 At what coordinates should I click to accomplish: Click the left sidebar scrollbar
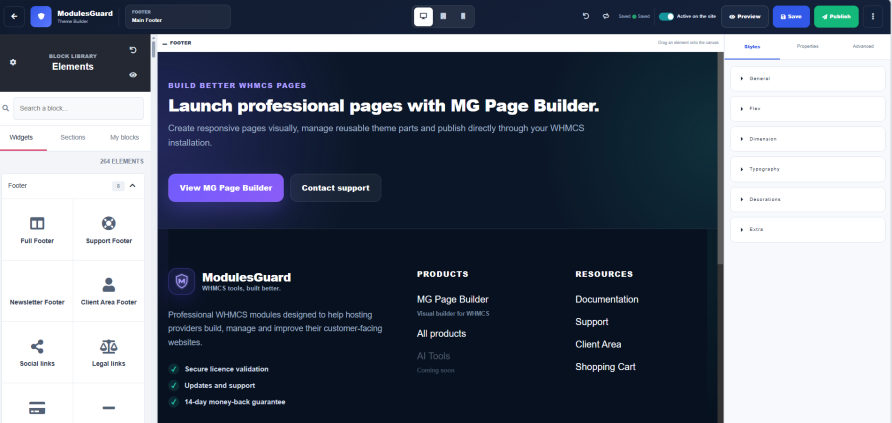153,47
